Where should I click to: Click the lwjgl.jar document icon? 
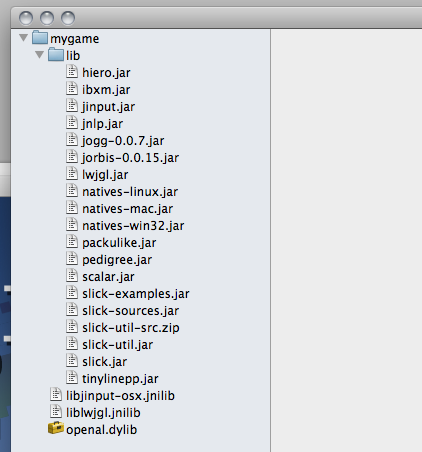pos(72,174)
